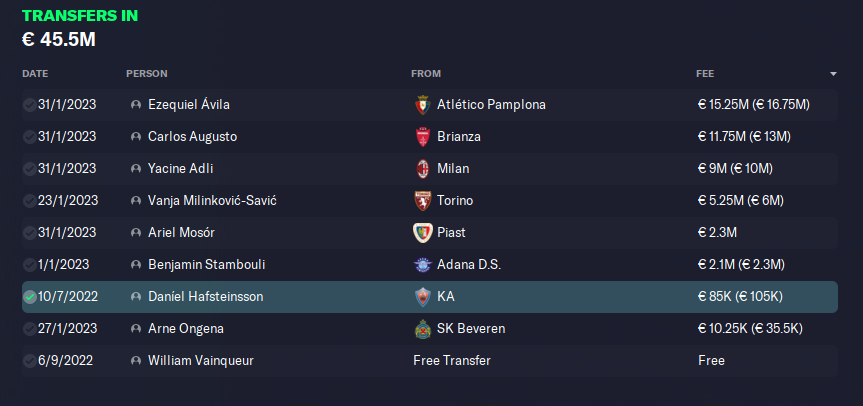
Task: Tick the selection circle for William Vainqueur
Action: coord(29,361)
